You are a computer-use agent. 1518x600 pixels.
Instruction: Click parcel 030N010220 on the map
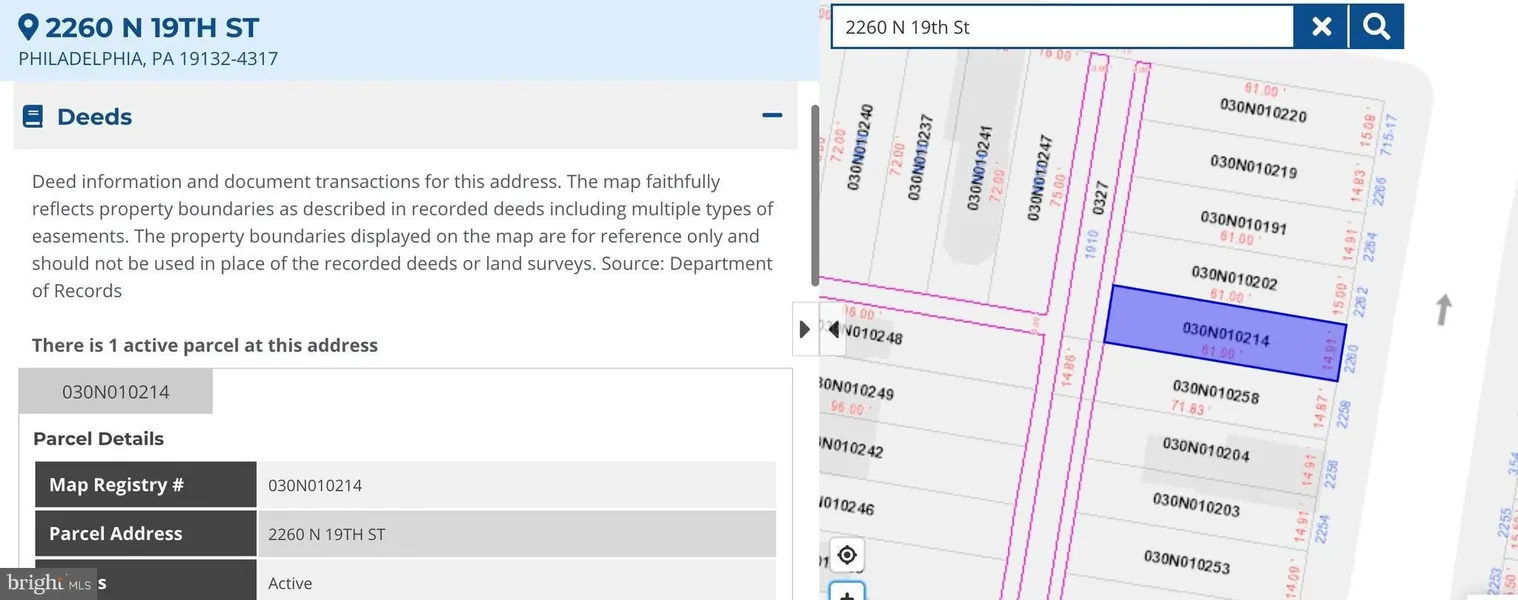[1262, 109]
